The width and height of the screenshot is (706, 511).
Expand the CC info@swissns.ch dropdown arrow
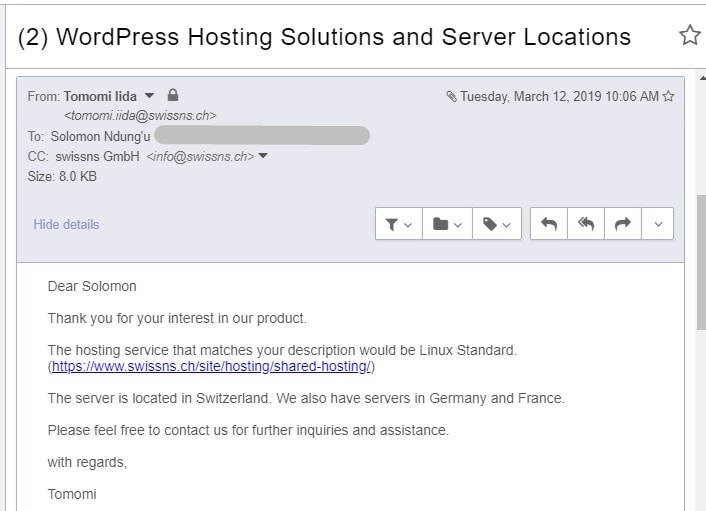pyautogui.click(x=263, y=156)
